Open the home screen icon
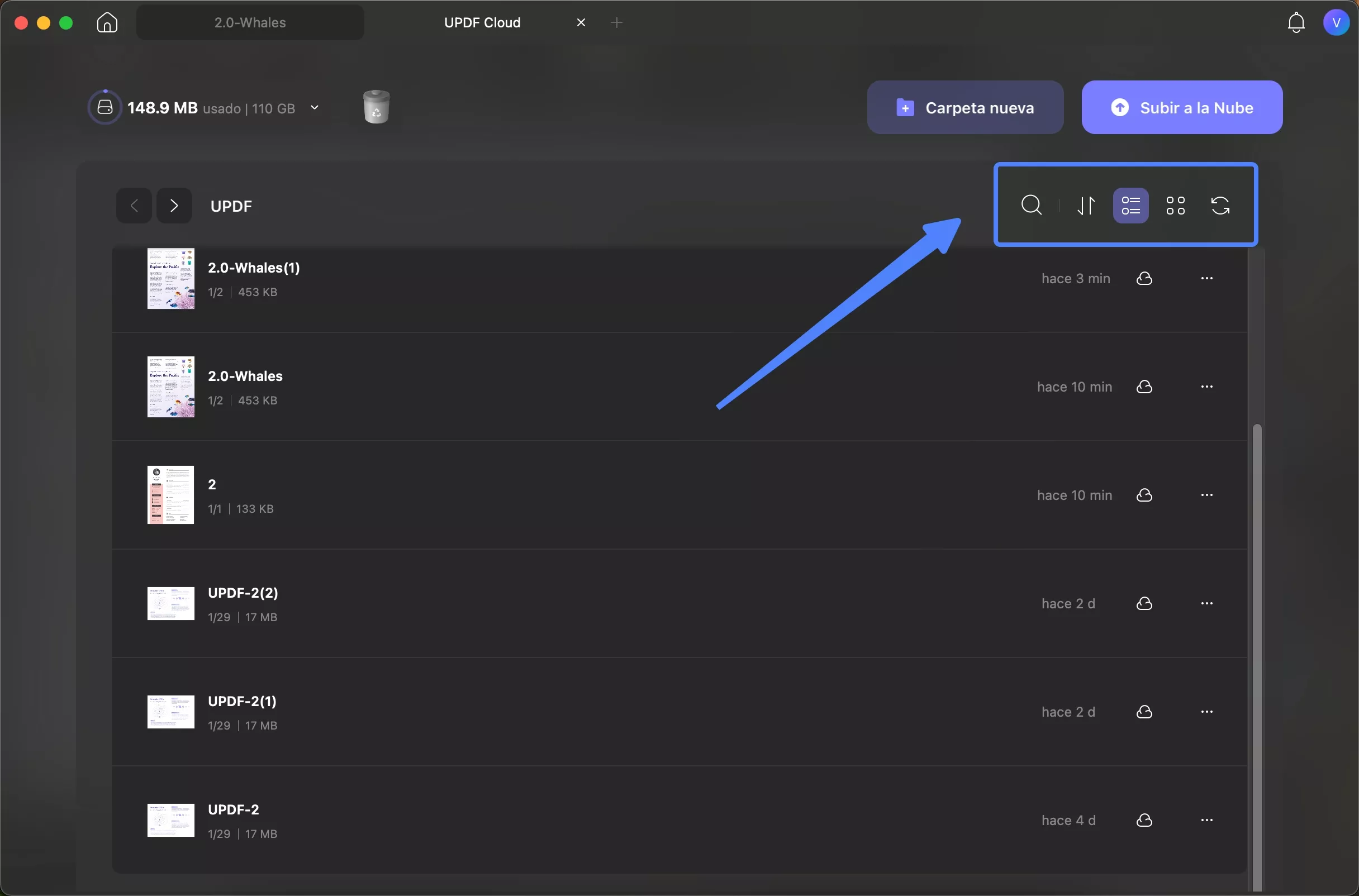The height and width of the screenshot is (896, 1359). pos(107,23)
